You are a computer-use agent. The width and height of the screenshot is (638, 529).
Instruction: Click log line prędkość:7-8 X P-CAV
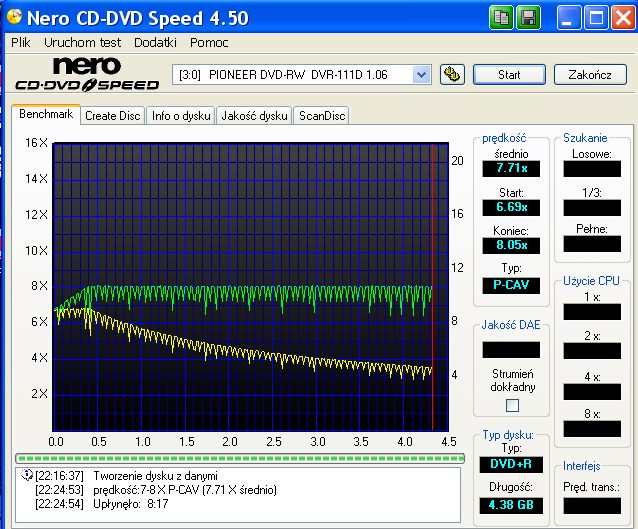coord(185,490)
